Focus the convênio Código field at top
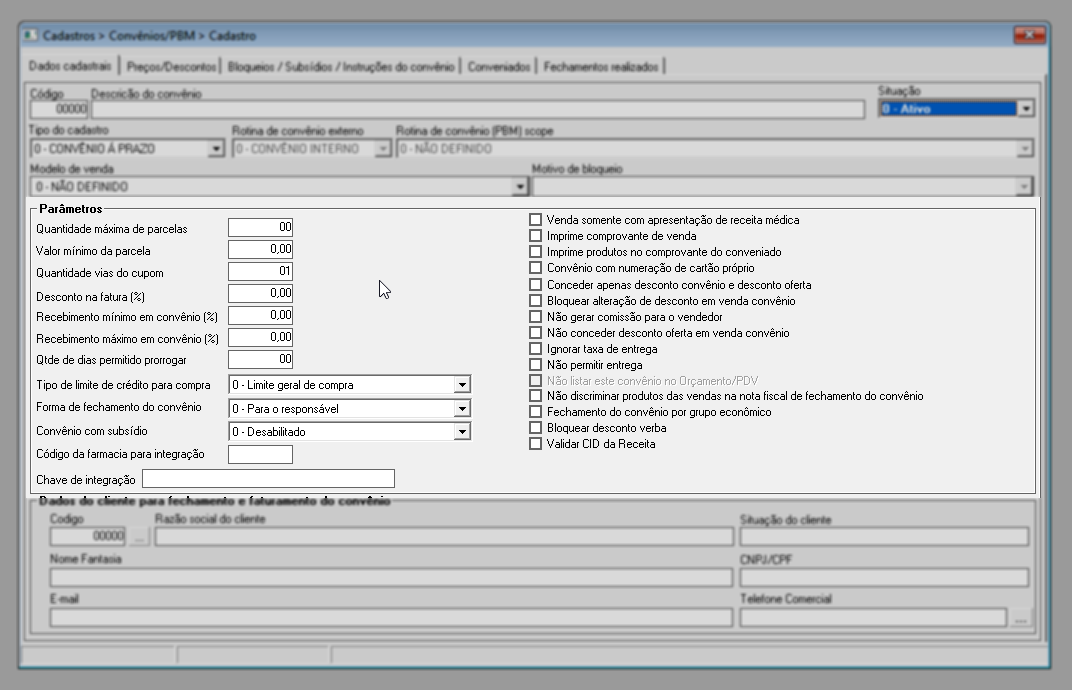 coord(59,109)
